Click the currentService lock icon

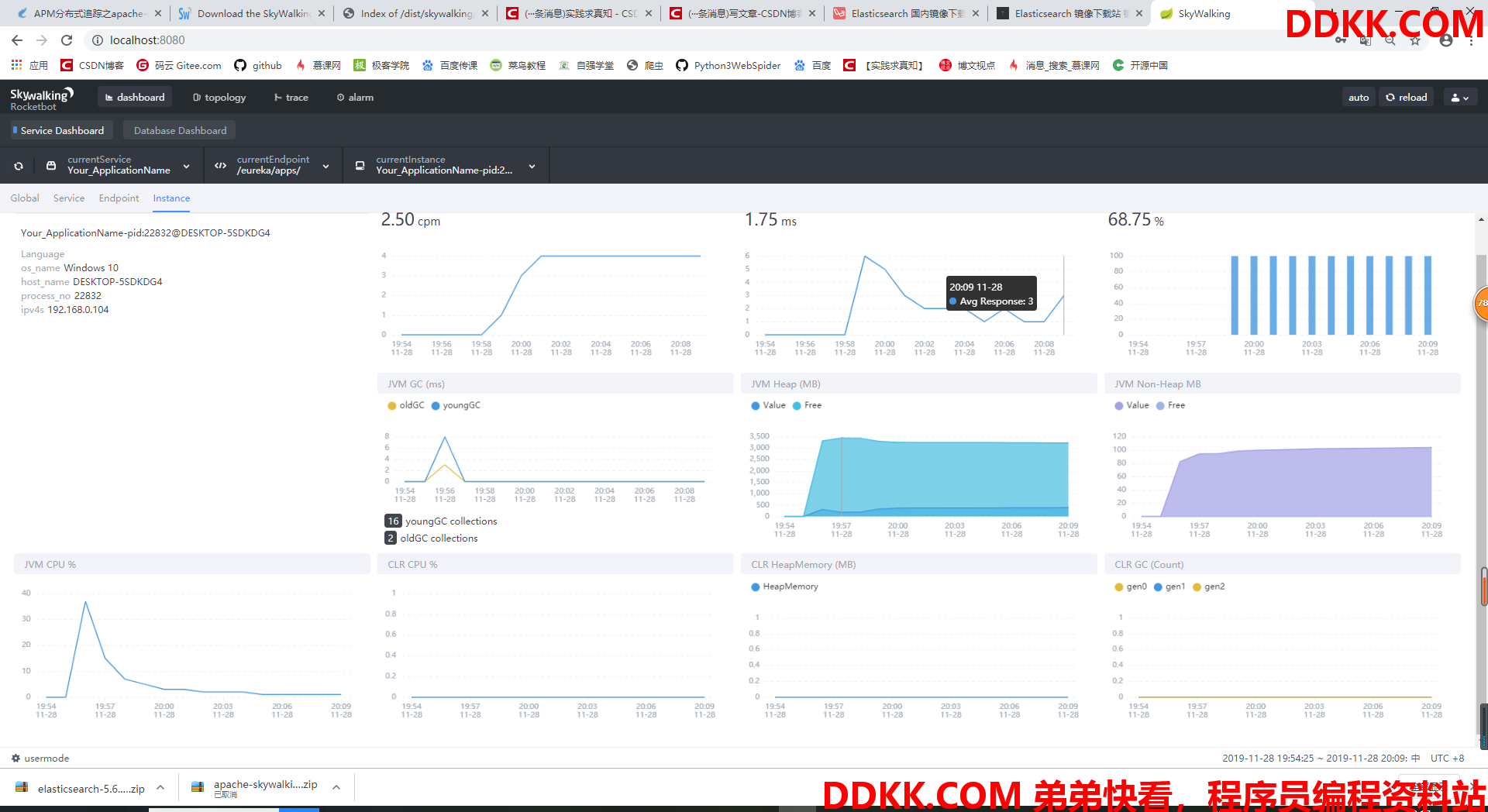coord(51,166)
